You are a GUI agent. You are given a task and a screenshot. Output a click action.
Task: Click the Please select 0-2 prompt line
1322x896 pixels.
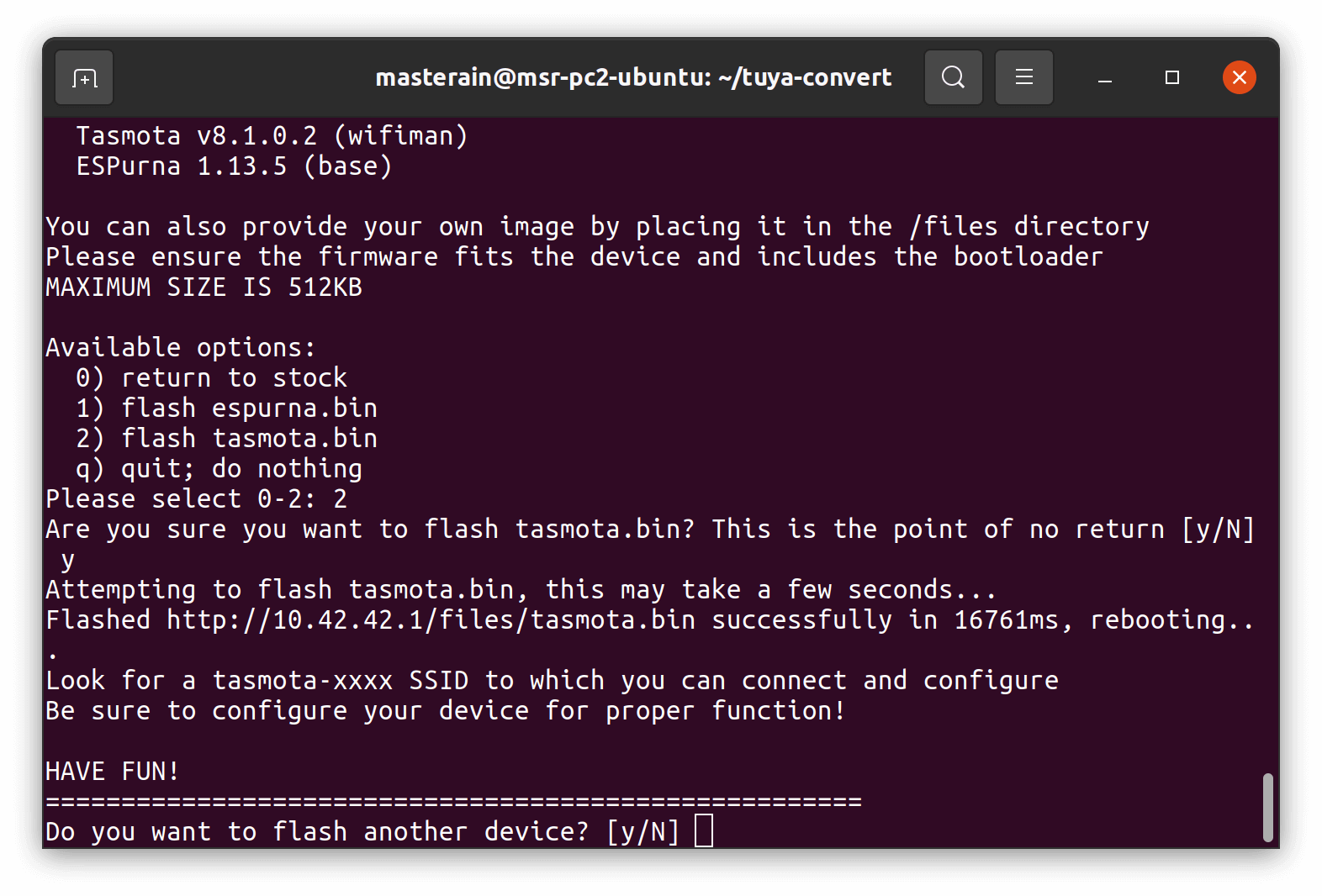click(196, 499)
